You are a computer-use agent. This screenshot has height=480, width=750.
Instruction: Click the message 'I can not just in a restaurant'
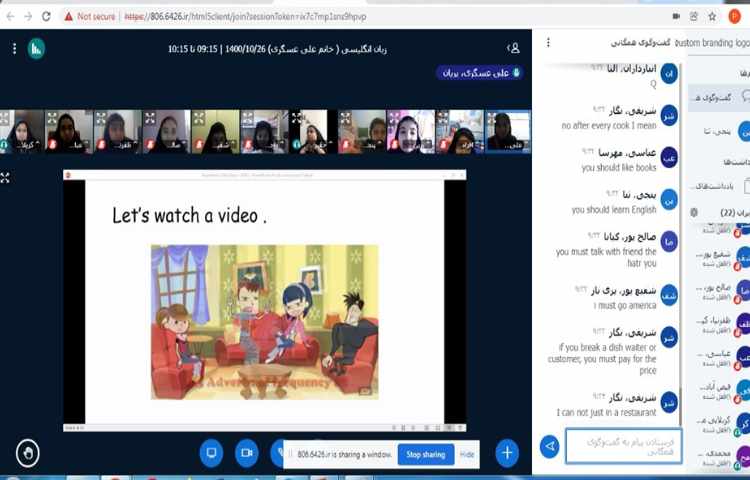[x=606, y=412]
